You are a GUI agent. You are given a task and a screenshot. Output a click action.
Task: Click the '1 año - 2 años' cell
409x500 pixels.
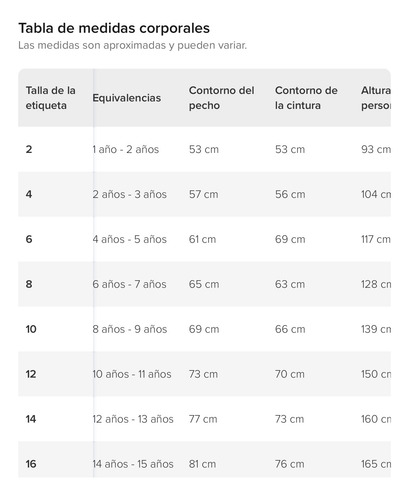click(x=126, y=149)
